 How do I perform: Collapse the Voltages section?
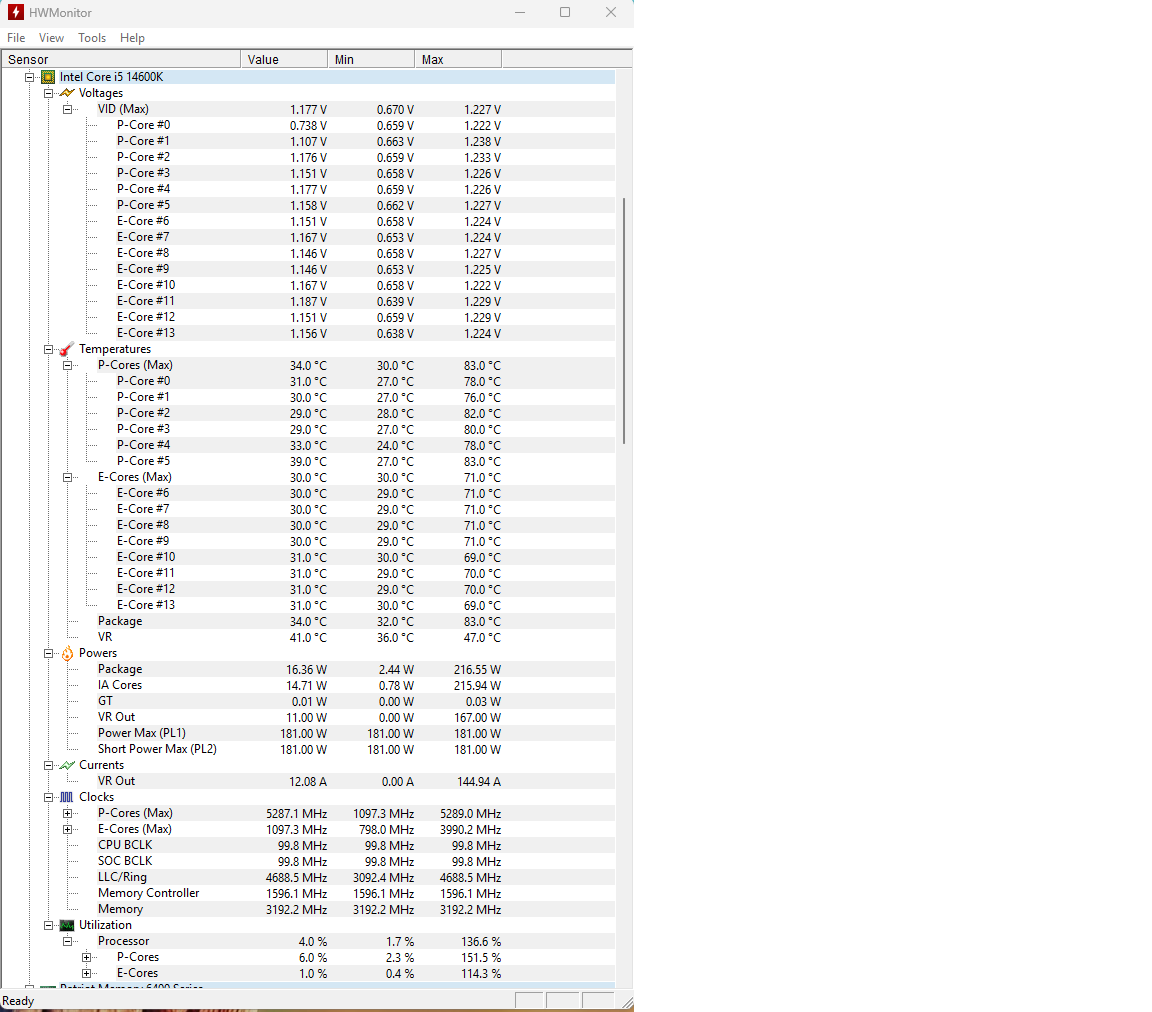(x=48, y=93)
